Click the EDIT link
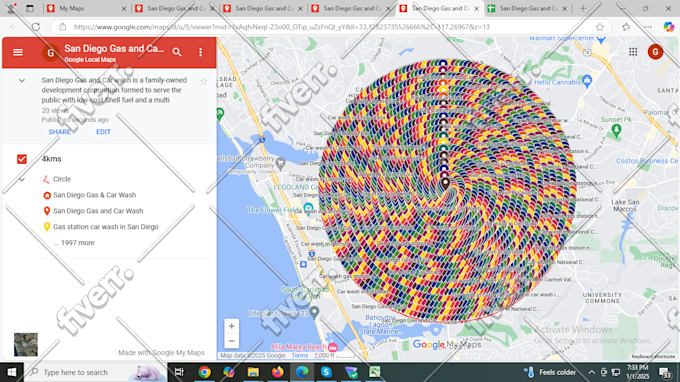The image size is (680, 382). [103, 132]
